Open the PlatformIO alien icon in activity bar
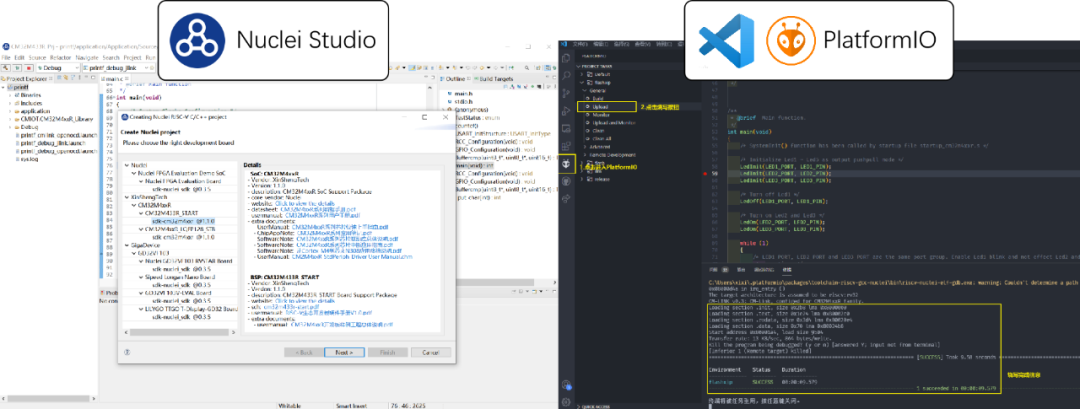This screenshot has height=409, width=1080. click(x=567, y=163)
